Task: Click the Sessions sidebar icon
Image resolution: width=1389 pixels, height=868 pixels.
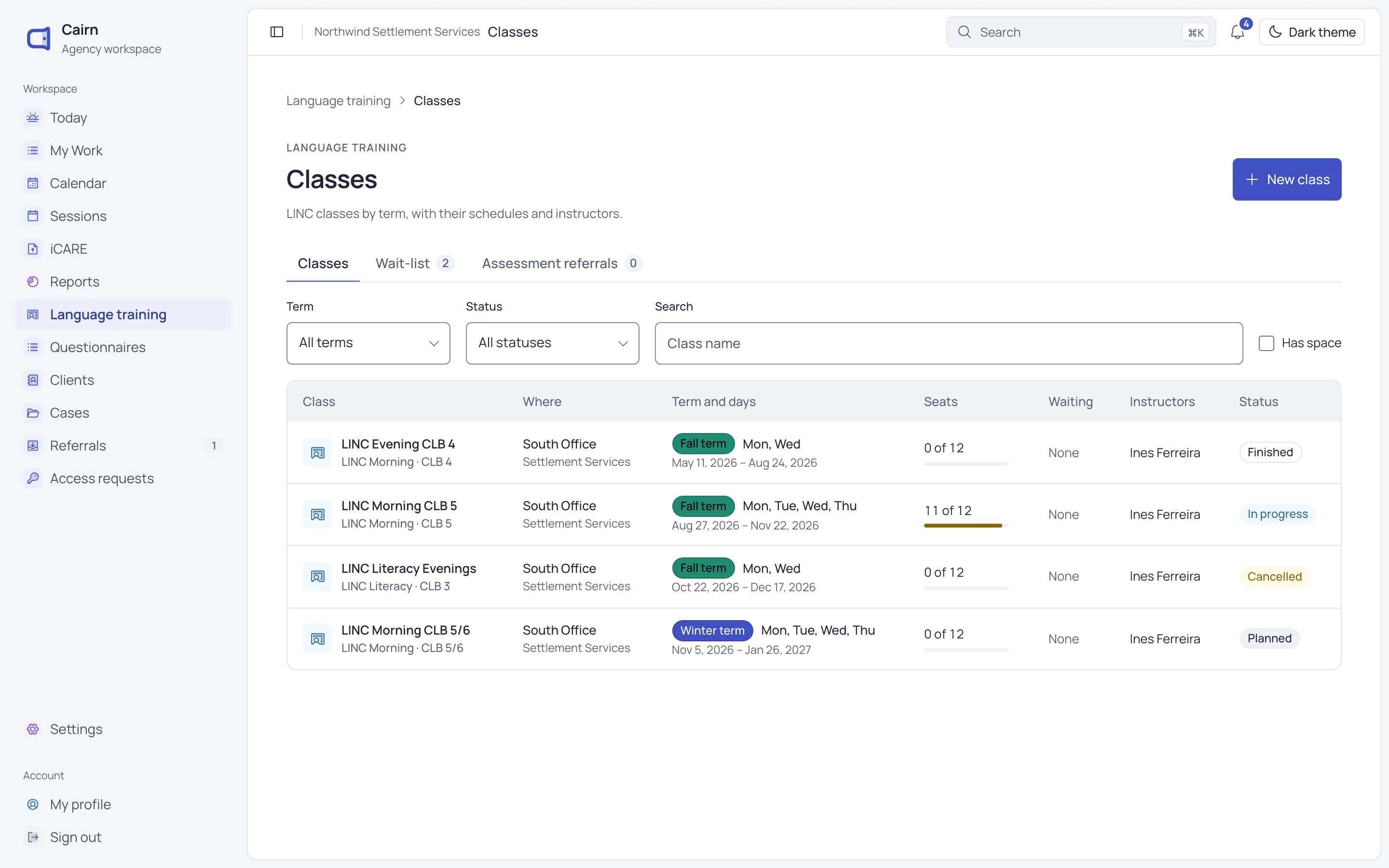Action: point(33,216)
